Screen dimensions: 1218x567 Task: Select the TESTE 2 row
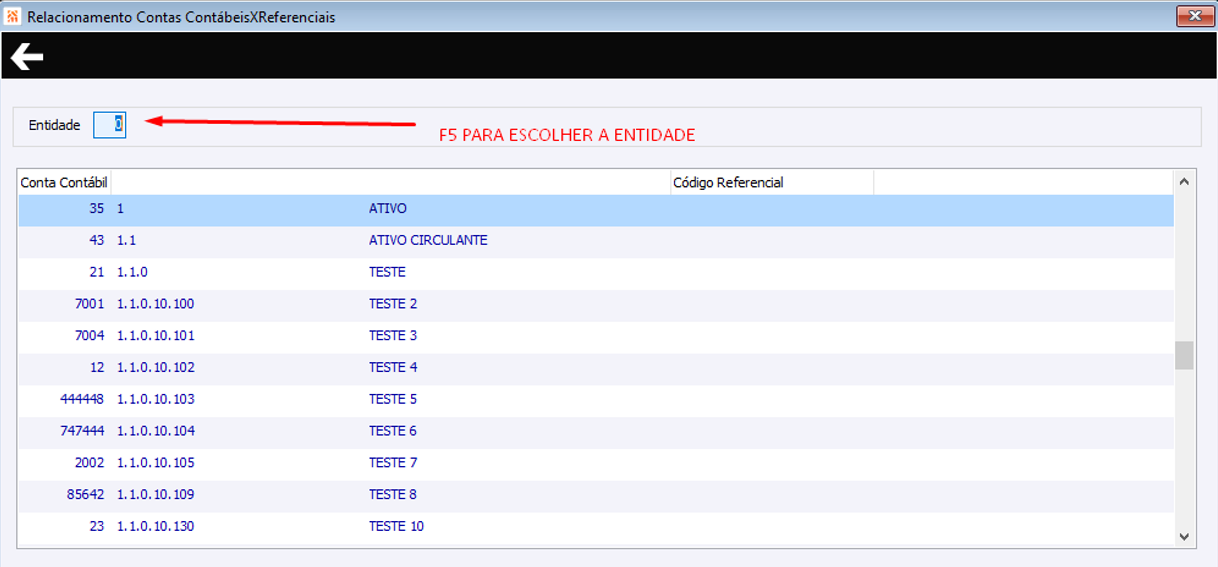[596, 304]
